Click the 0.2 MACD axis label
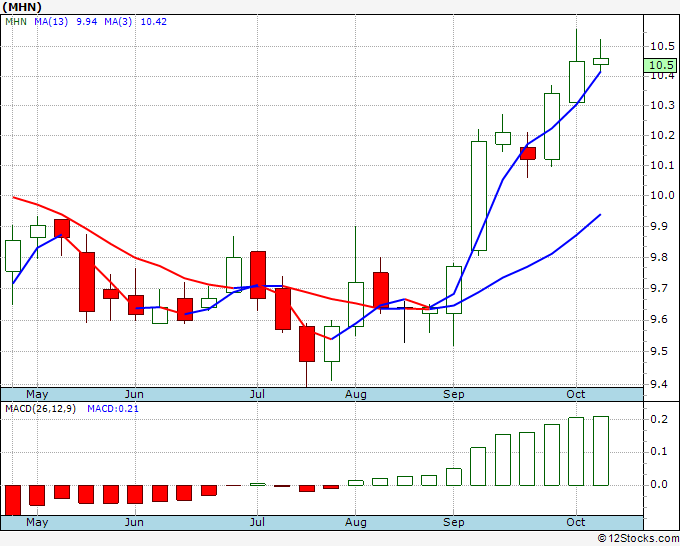 tap(659, 419)
